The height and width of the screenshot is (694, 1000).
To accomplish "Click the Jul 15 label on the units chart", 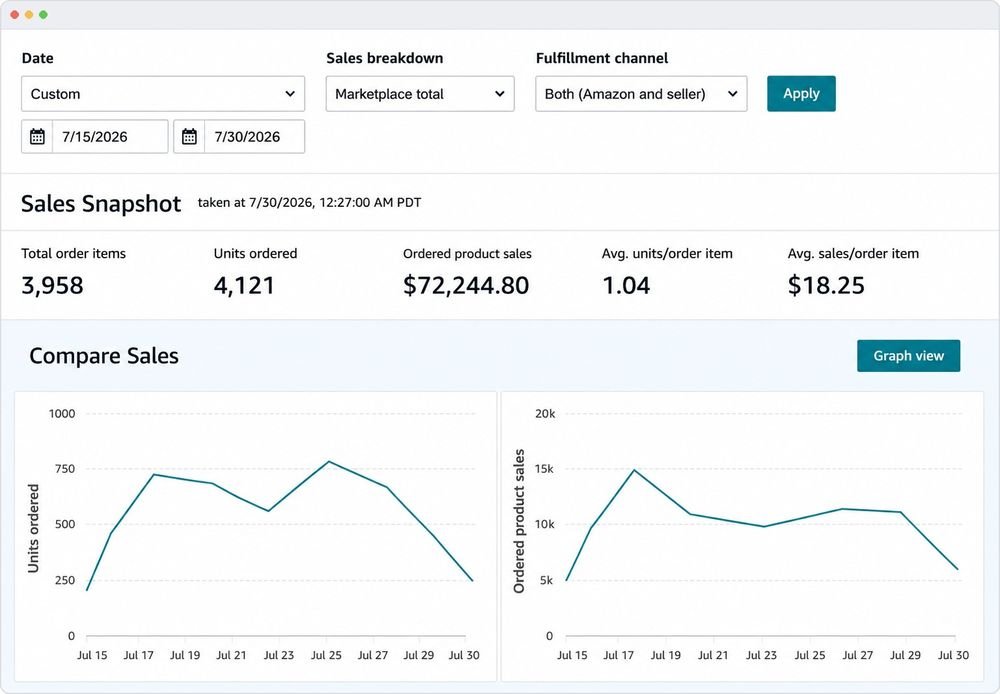I will point(92,655).
